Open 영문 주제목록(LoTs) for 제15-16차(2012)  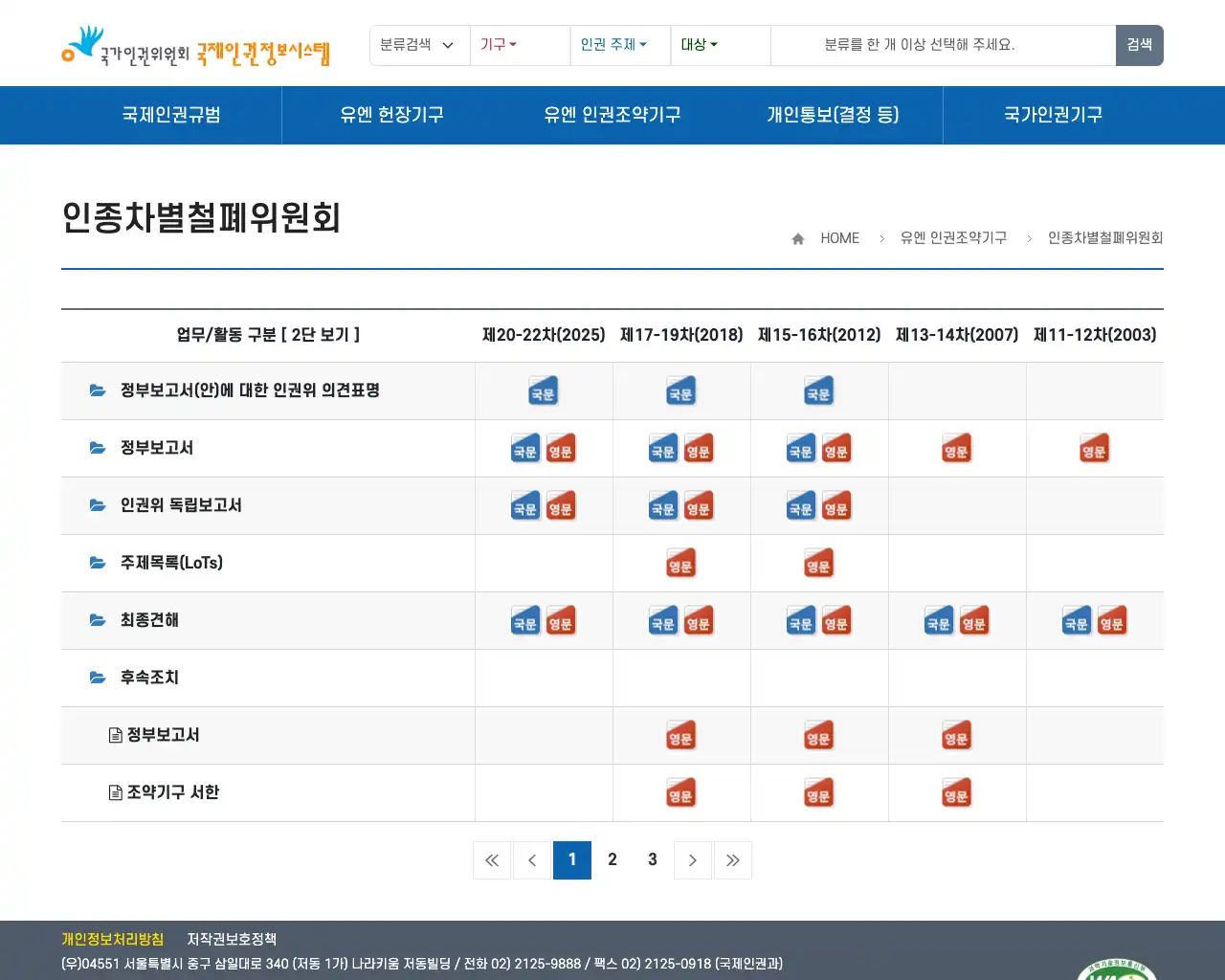click(x=819, y=563)
